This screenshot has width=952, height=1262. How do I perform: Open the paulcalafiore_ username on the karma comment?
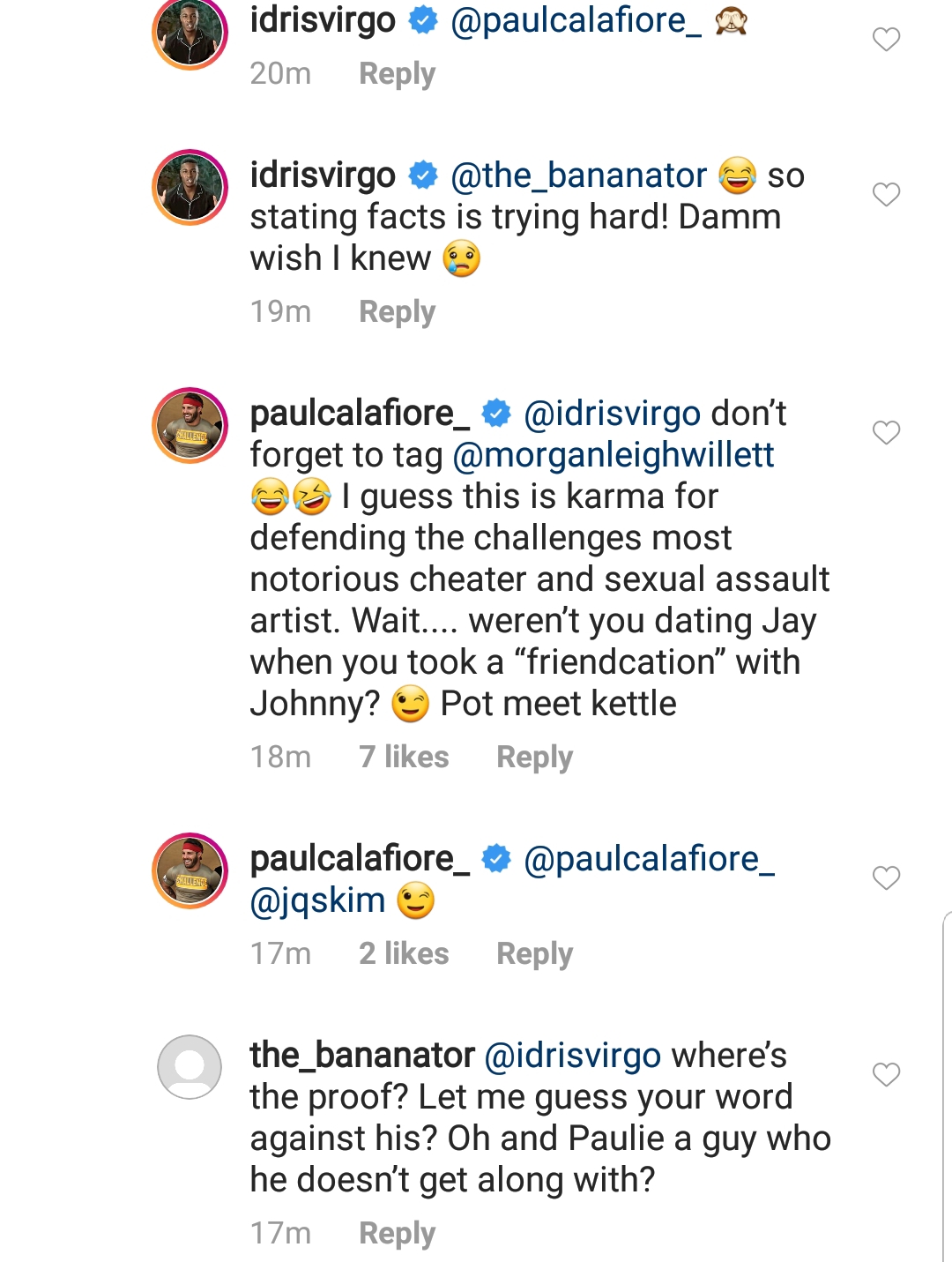[360, 414]
